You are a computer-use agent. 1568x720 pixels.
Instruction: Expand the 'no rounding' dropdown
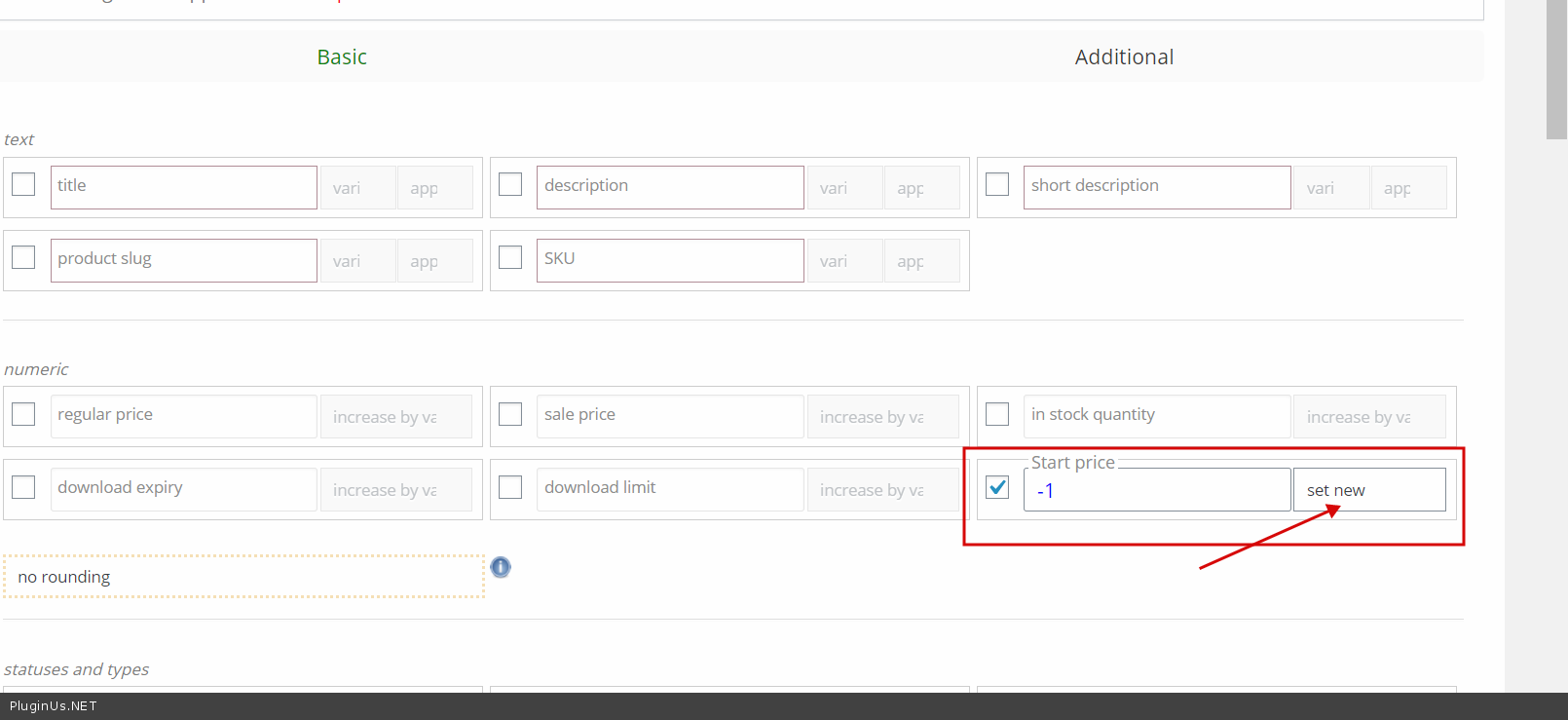pos(243,577)
